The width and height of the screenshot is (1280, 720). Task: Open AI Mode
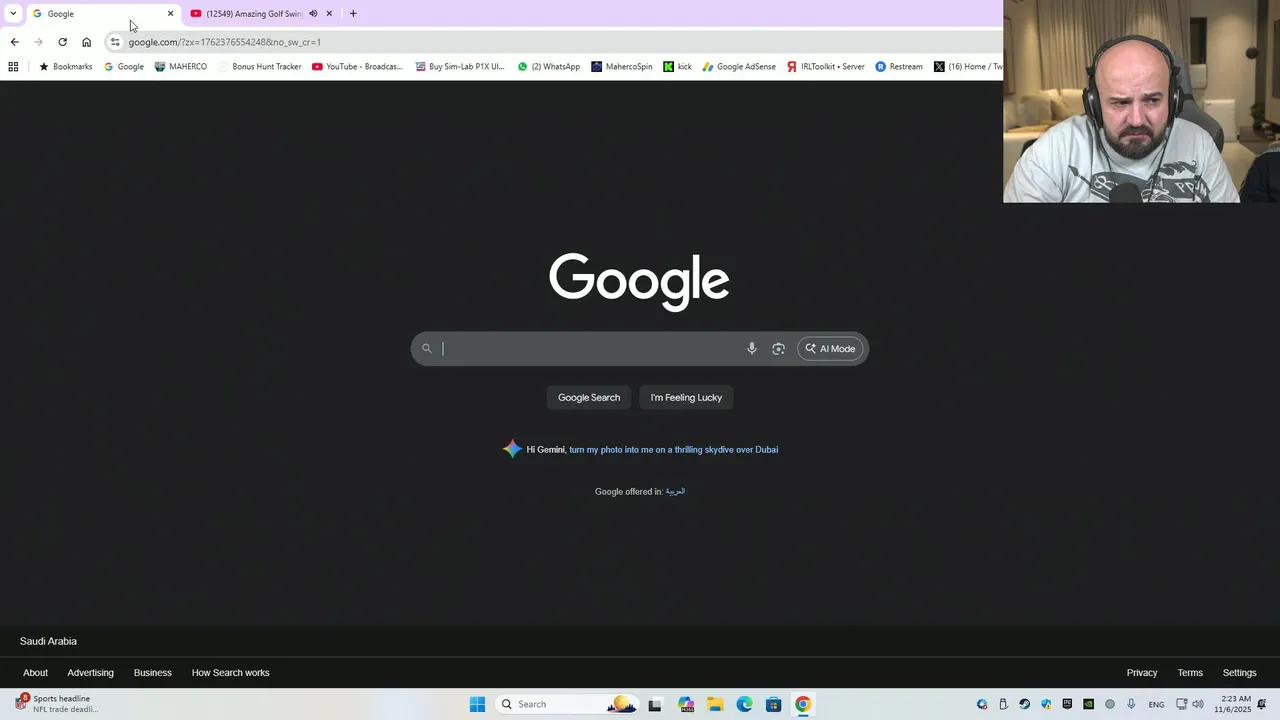[x=830, y=349]
